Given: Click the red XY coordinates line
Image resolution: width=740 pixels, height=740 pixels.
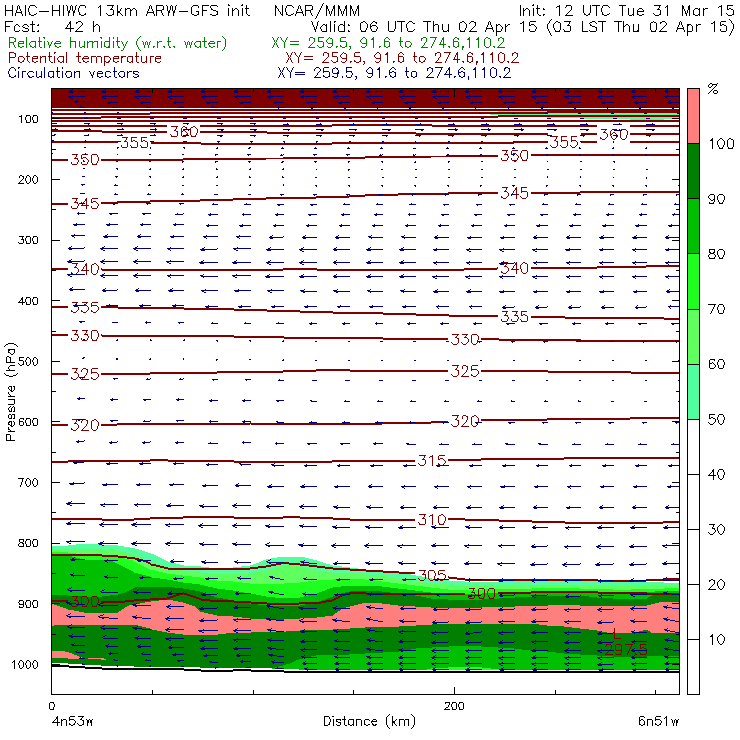Looking at the screenshot, I should (402, 58).
